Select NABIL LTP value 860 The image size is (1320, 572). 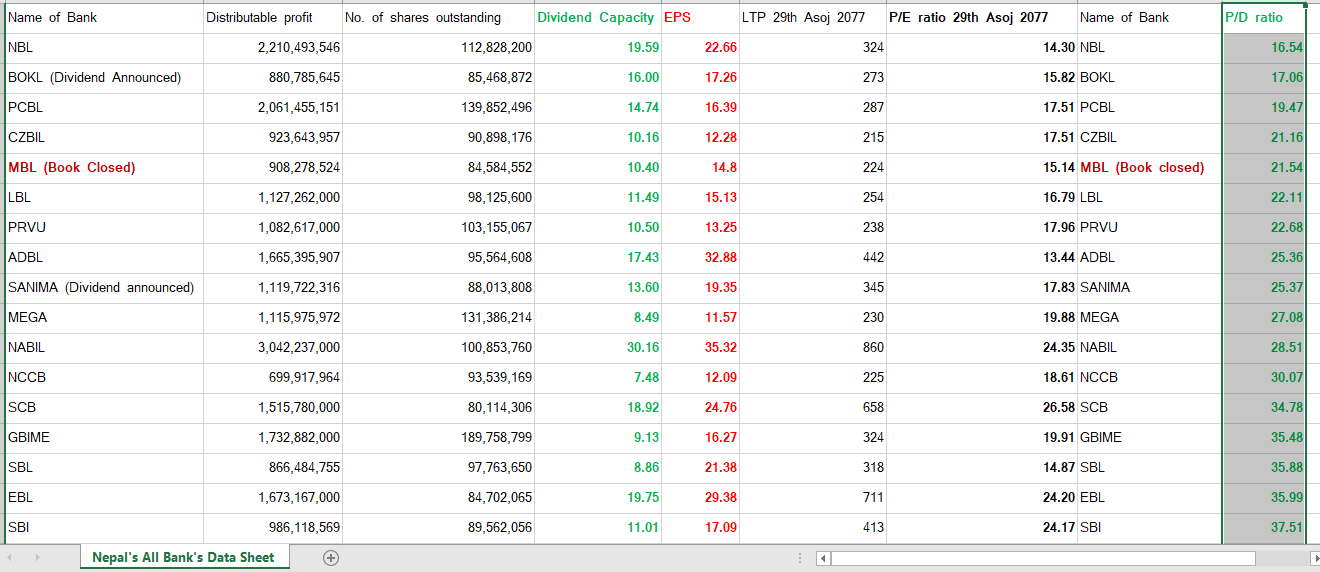[x=813, y=347]
